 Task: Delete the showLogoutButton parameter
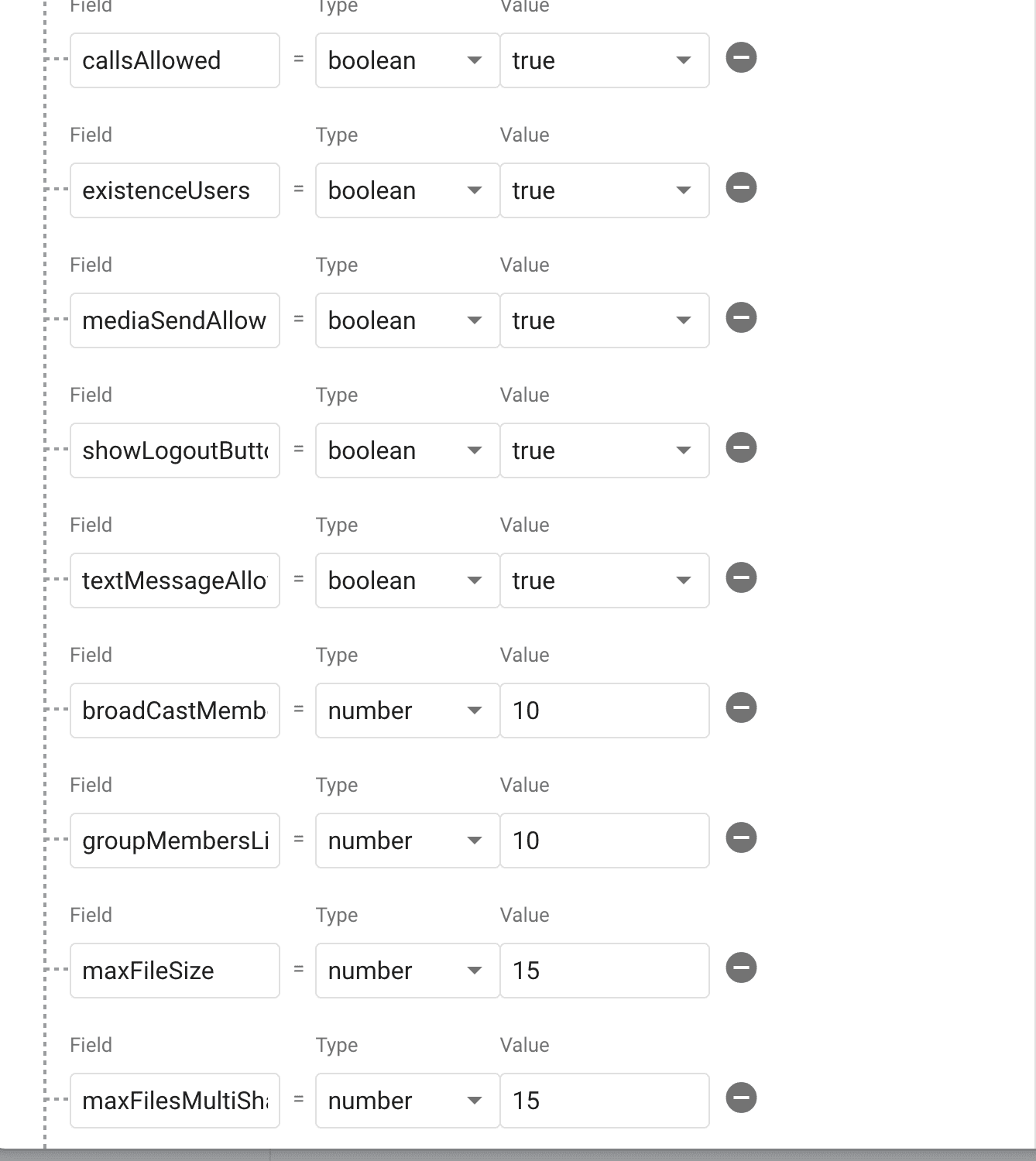(741, 448)
